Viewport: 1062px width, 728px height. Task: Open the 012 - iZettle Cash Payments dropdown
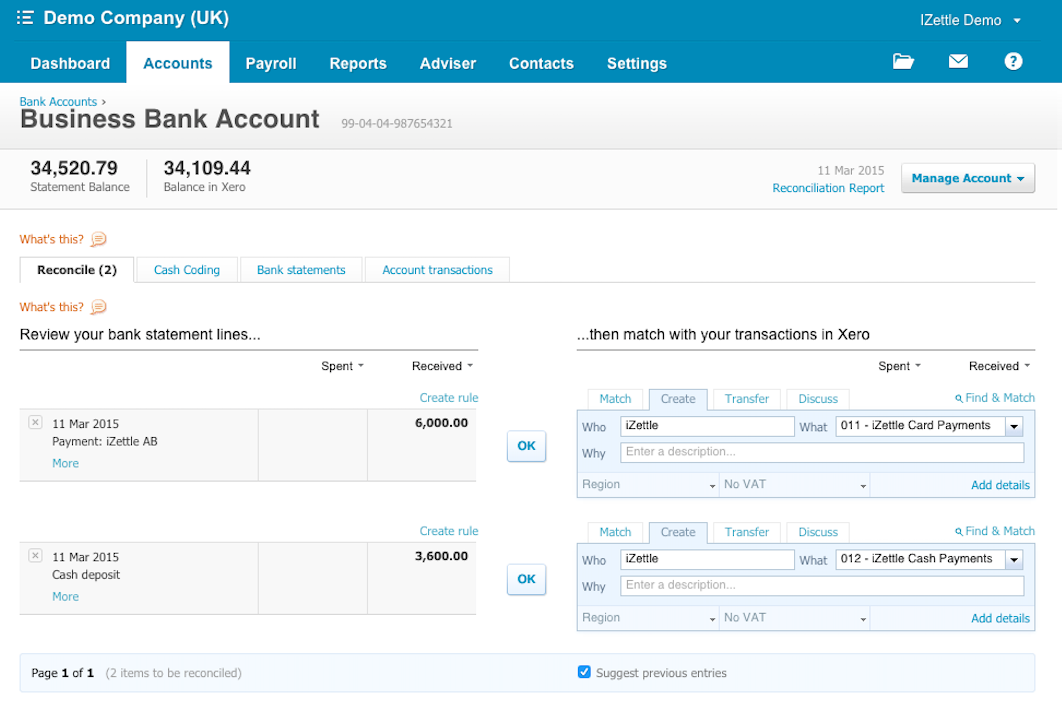1014,559
